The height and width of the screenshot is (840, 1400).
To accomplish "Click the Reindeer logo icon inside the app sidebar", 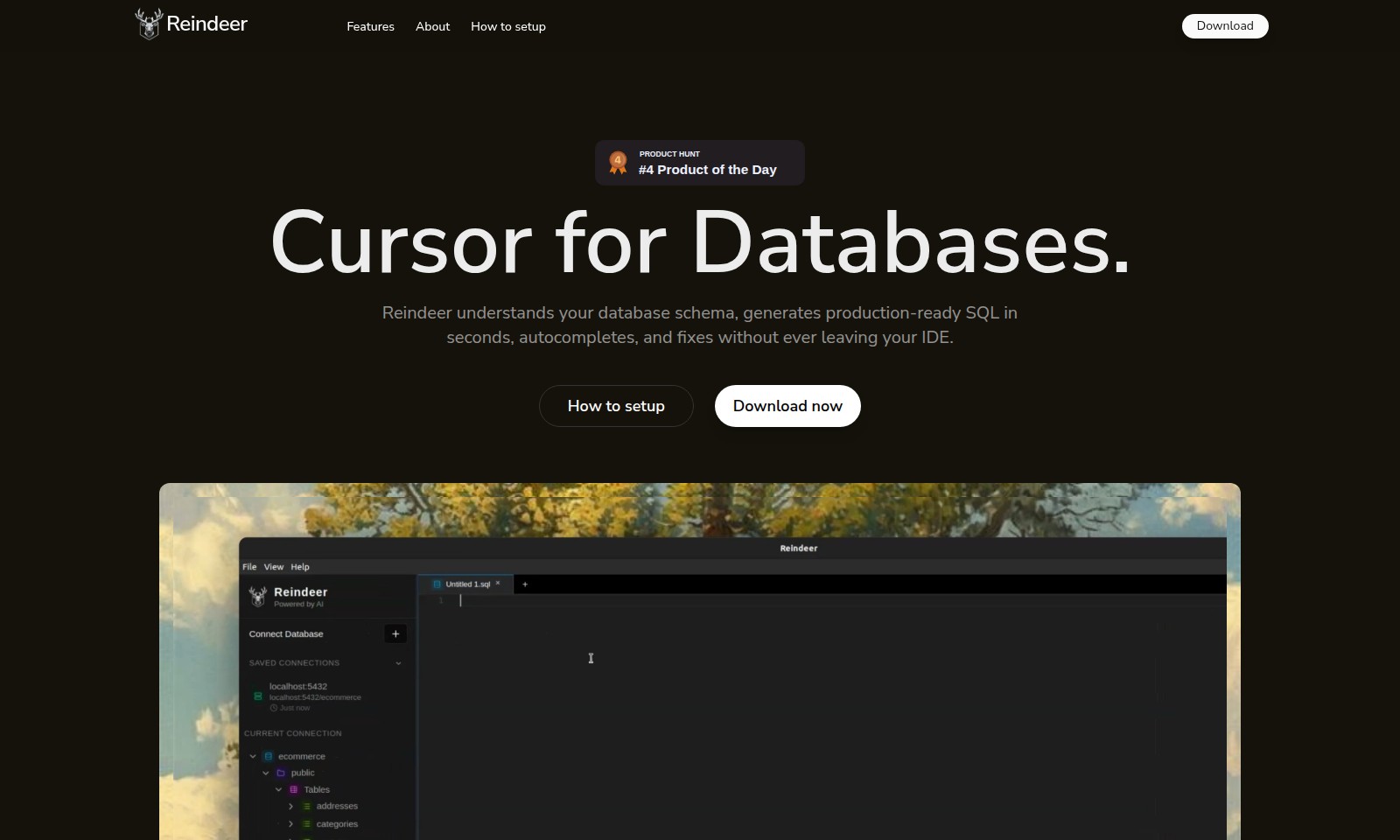I will [x=258, y=597].
